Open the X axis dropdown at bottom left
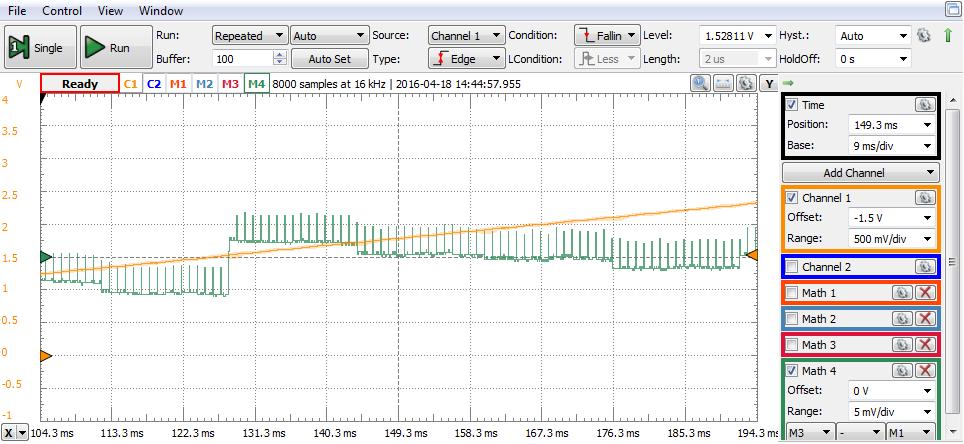Image resolution: width=964 pixels, height=444 pixels. 15,432
